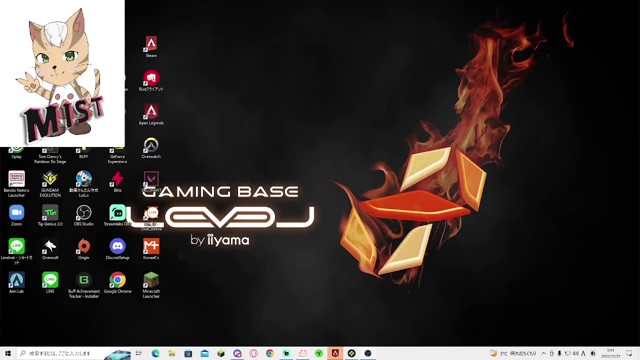
Task: Open OBS Studio from the desktop
Action: [x=84, y=216]
